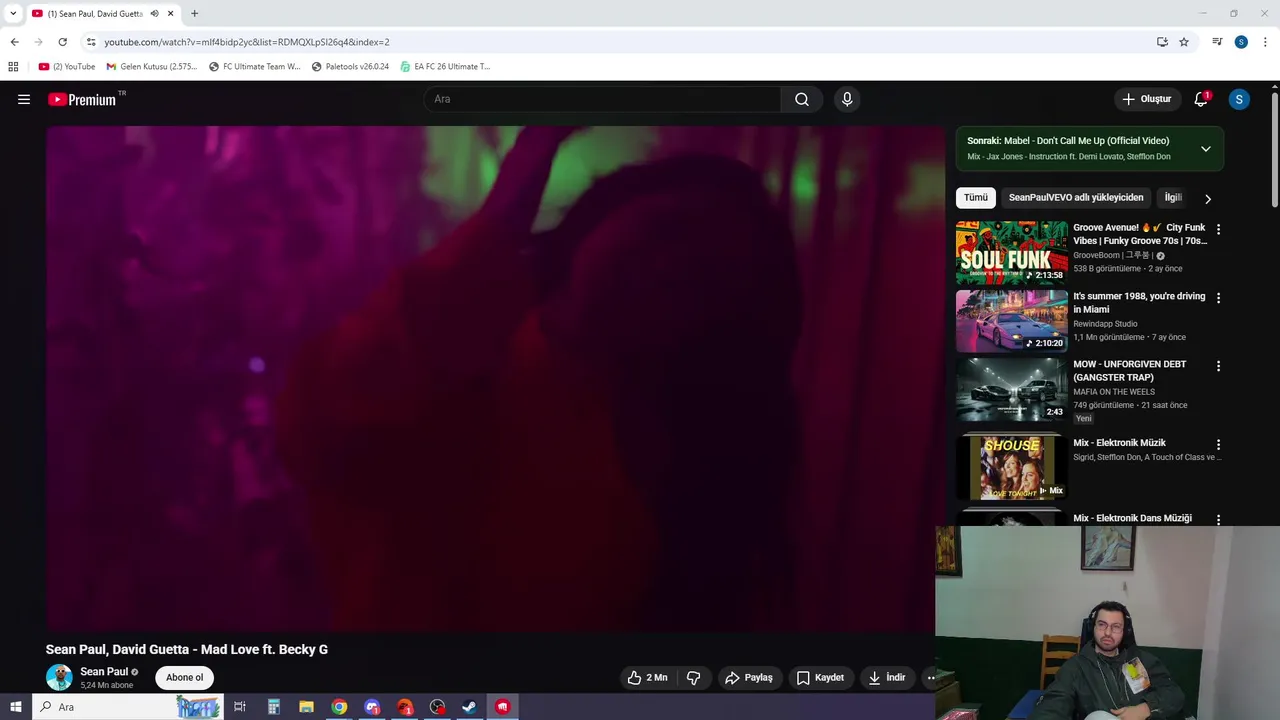Mute the tab via the speaker icon
The width and height of the screenshot is (1280, 720).
pos(154,14)
